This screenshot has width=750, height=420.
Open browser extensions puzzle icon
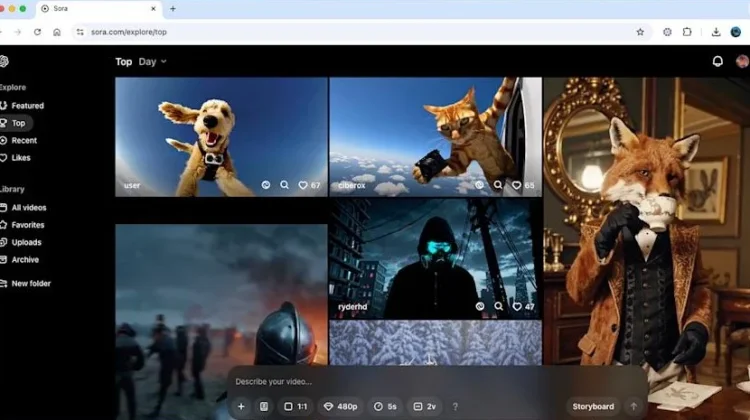click(x=687, y=32)
